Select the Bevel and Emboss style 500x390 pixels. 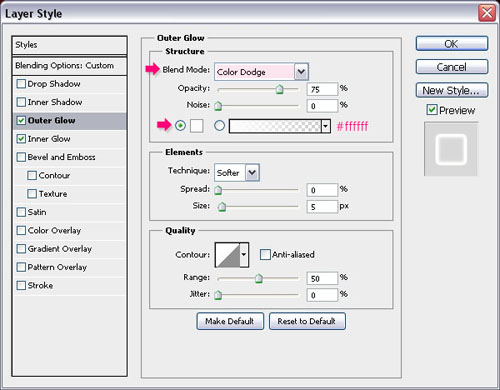(61, 157)
